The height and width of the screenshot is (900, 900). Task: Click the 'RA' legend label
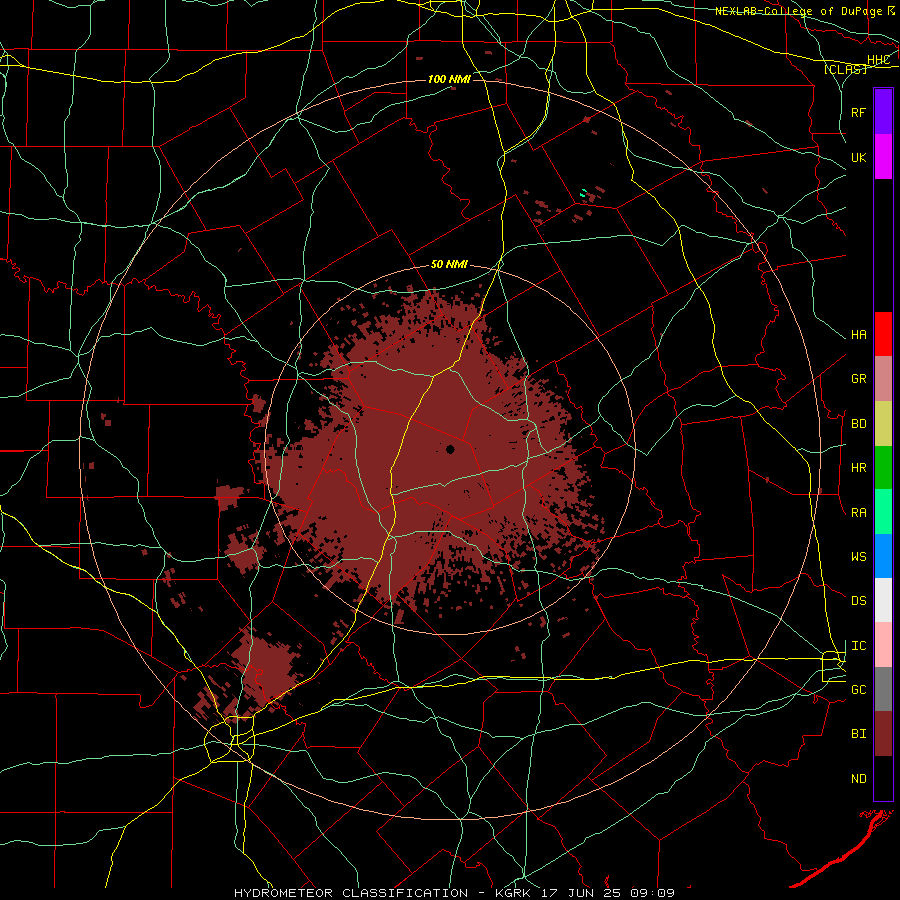coord(859,513)
